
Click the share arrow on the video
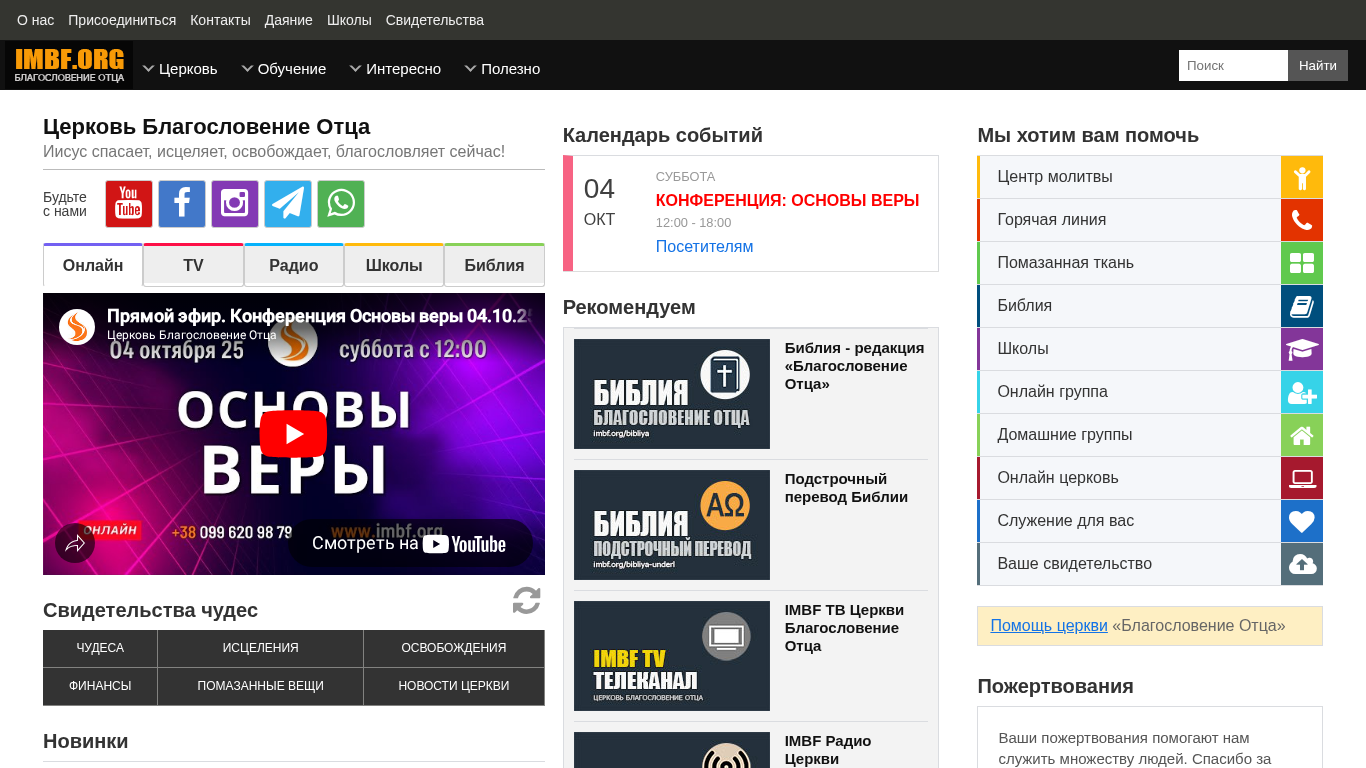tap(75, 543)
